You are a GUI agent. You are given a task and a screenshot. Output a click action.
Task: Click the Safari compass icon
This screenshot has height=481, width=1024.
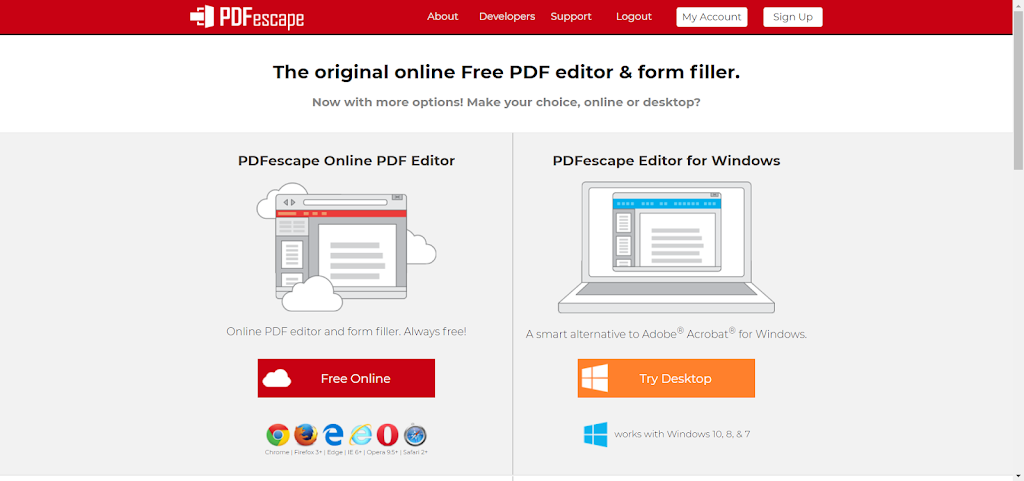coord(415,435)
